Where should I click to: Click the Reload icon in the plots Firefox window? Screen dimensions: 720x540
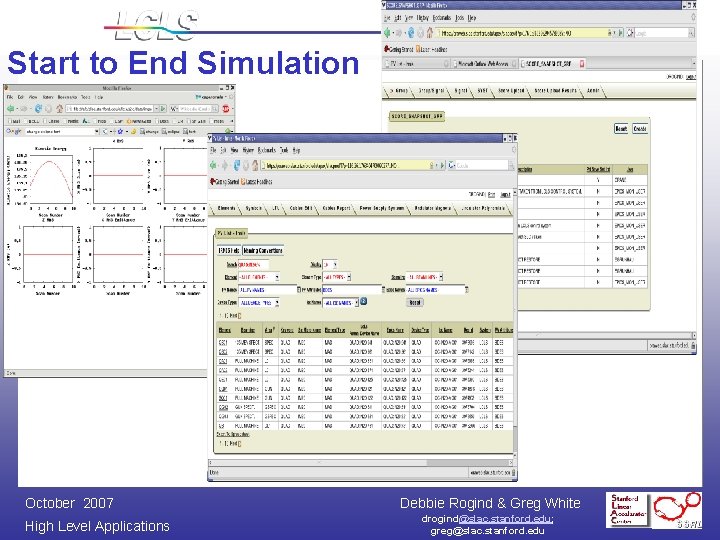pos(38,109)
